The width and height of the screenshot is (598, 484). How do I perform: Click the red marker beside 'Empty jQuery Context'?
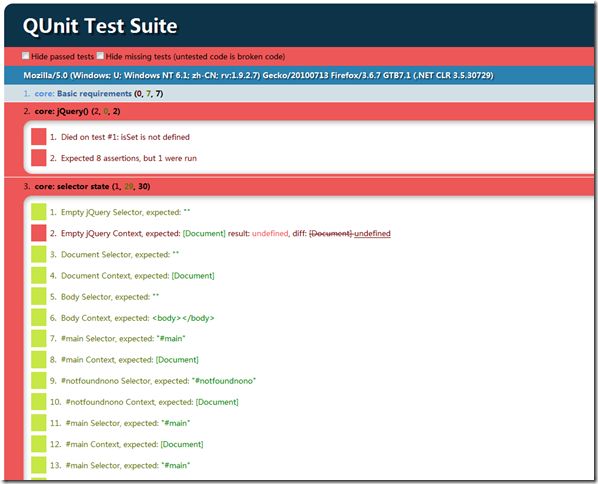(x=39, y=233)
